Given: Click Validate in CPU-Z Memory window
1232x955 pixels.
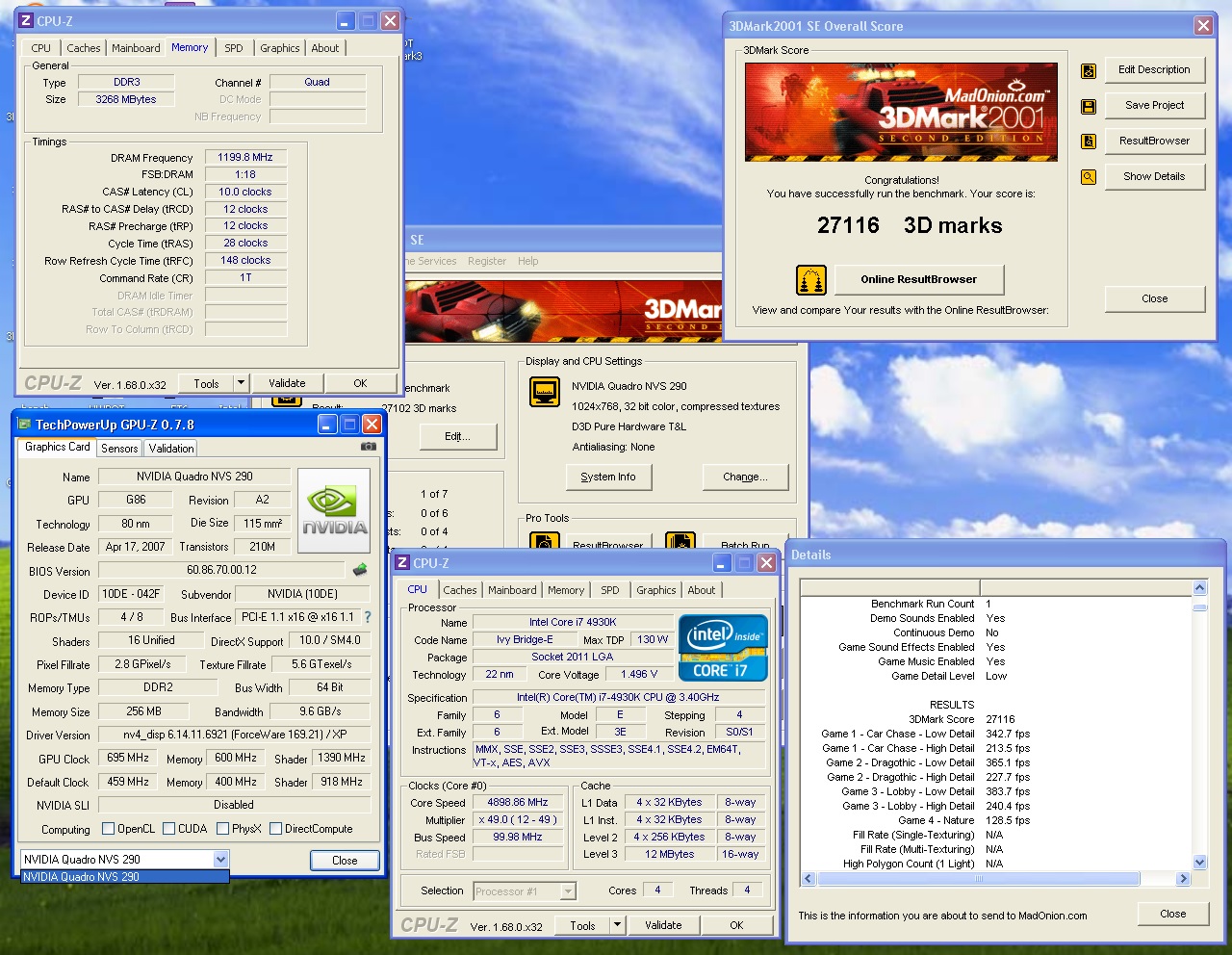Looking at the screenshot, I should click(x=287, y=383).
